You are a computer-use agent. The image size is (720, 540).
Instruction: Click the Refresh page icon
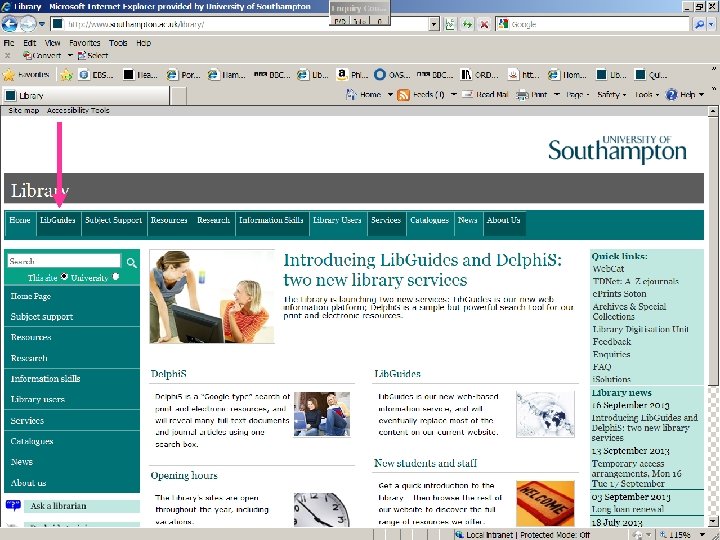point(467,24)
